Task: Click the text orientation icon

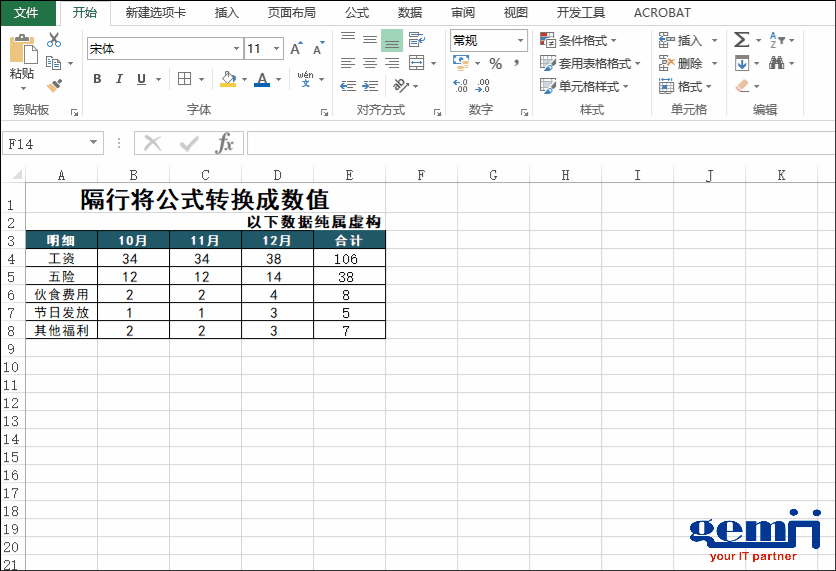Action: click(x=400, y=85)
